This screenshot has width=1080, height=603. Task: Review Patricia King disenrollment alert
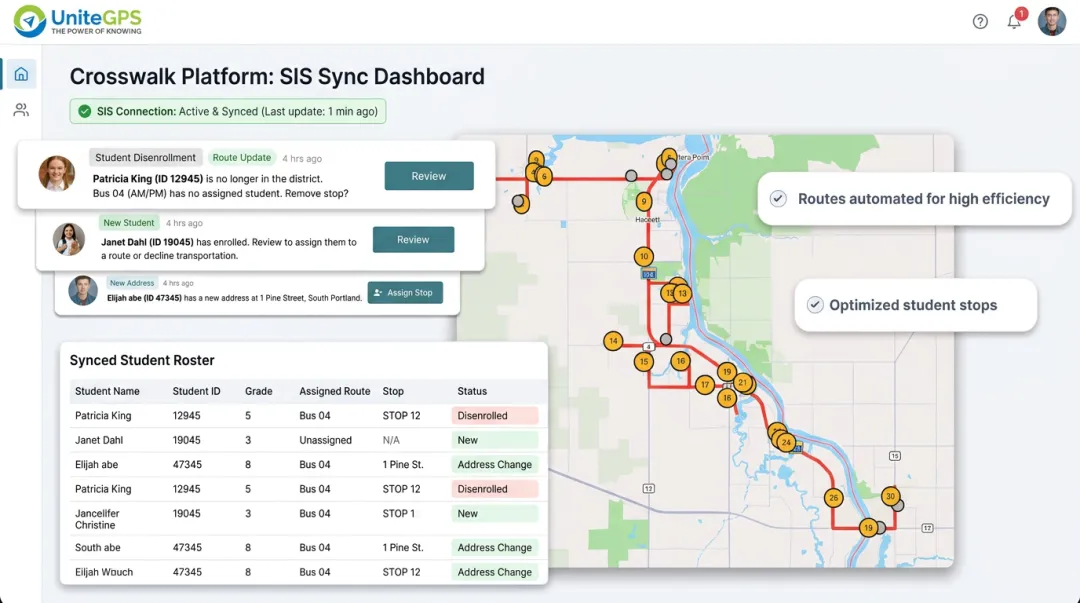click(x=429, y=176)
